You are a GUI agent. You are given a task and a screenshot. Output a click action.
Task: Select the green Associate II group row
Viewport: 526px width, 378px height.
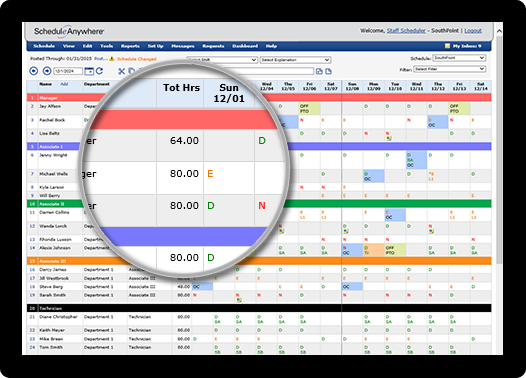pos(259,204)
